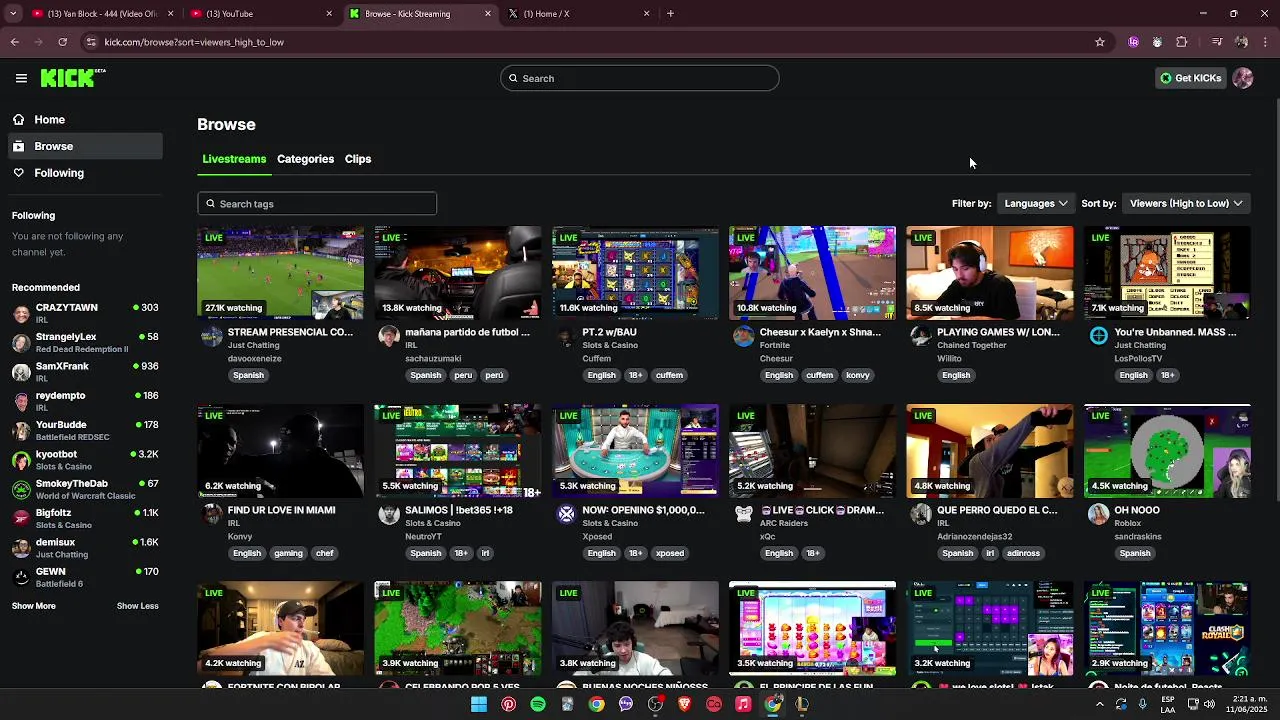Open the hamburger sidebar menu
The image size is (1280, 720).
click(x=21, y=78)
